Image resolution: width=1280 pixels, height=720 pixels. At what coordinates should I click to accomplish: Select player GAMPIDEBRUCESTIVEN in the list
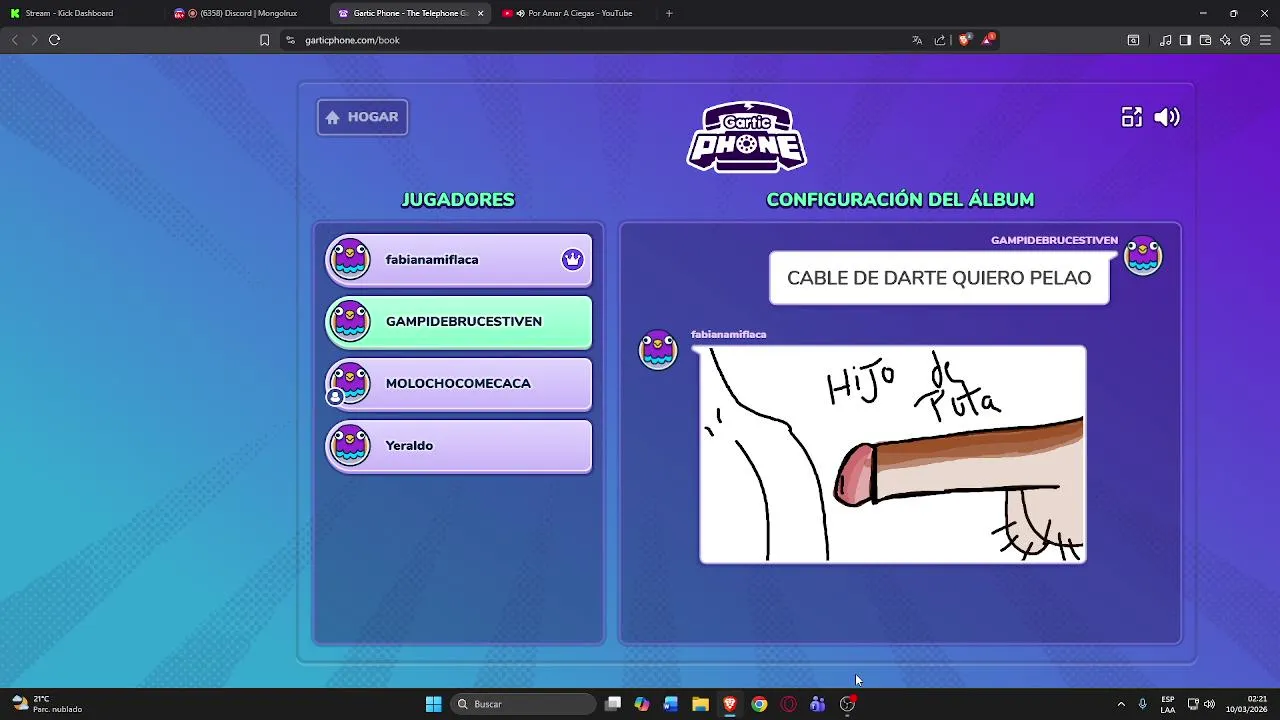click(459, 322)
